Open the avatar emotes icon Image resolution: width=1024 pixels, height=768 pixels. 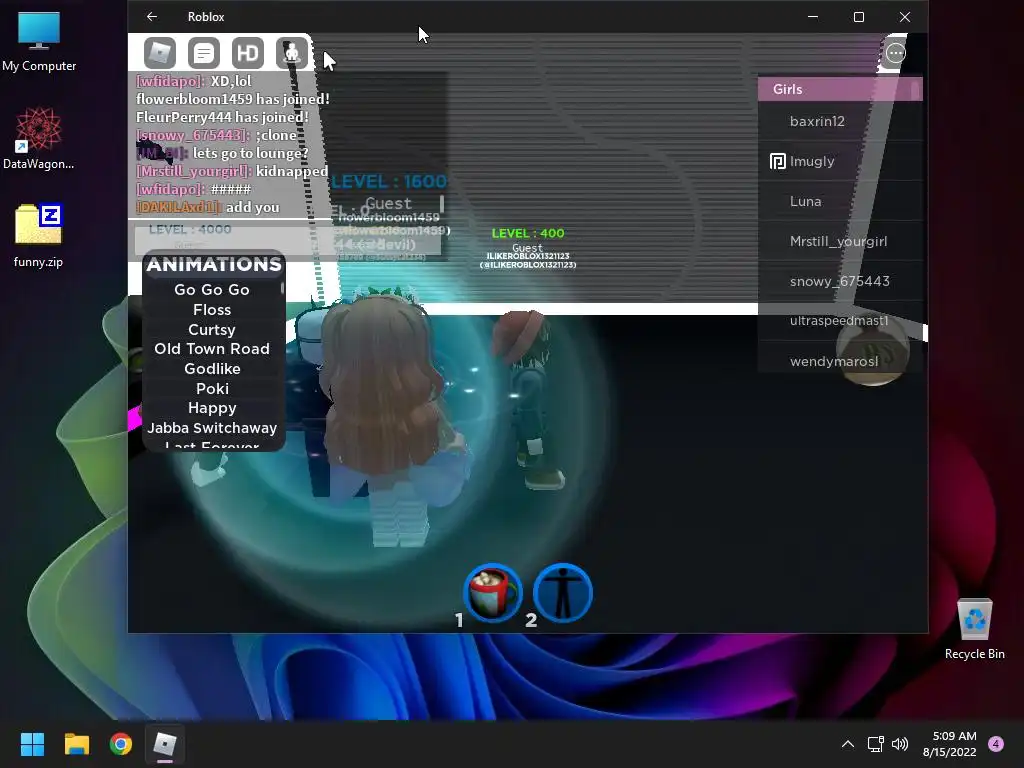[291, 53]
